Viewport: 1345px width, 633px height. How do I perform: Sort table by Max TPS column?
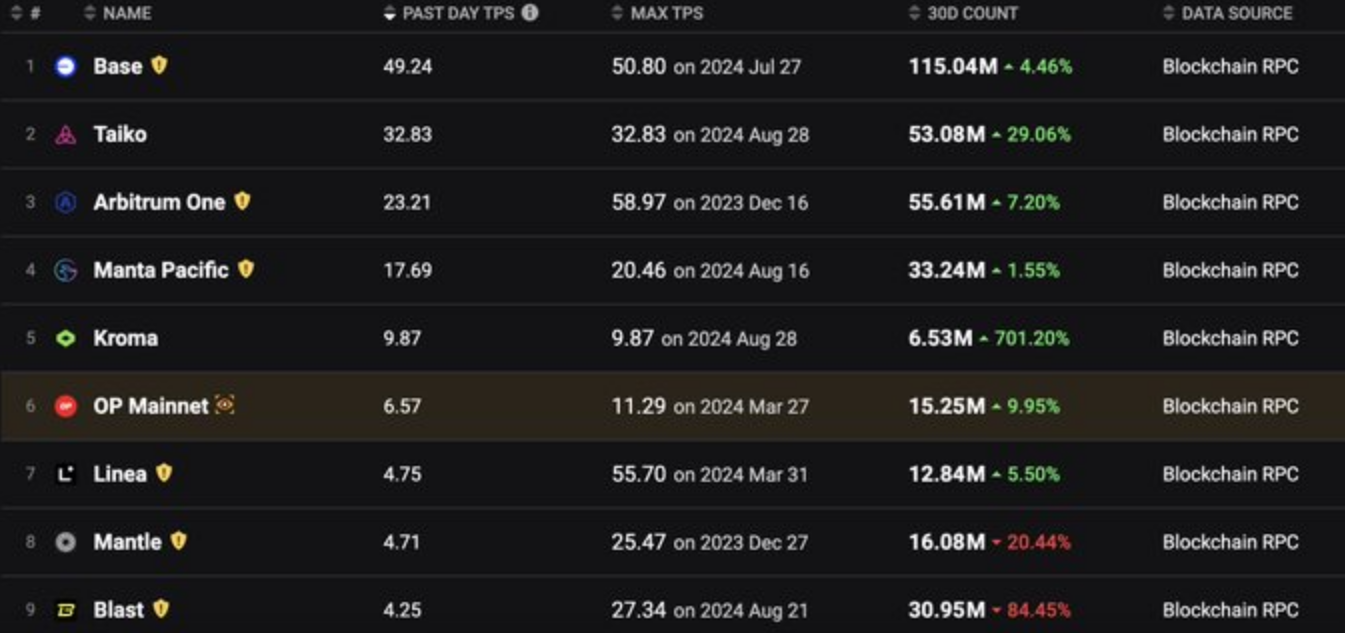pyautogui.click(x=666, y=13)
